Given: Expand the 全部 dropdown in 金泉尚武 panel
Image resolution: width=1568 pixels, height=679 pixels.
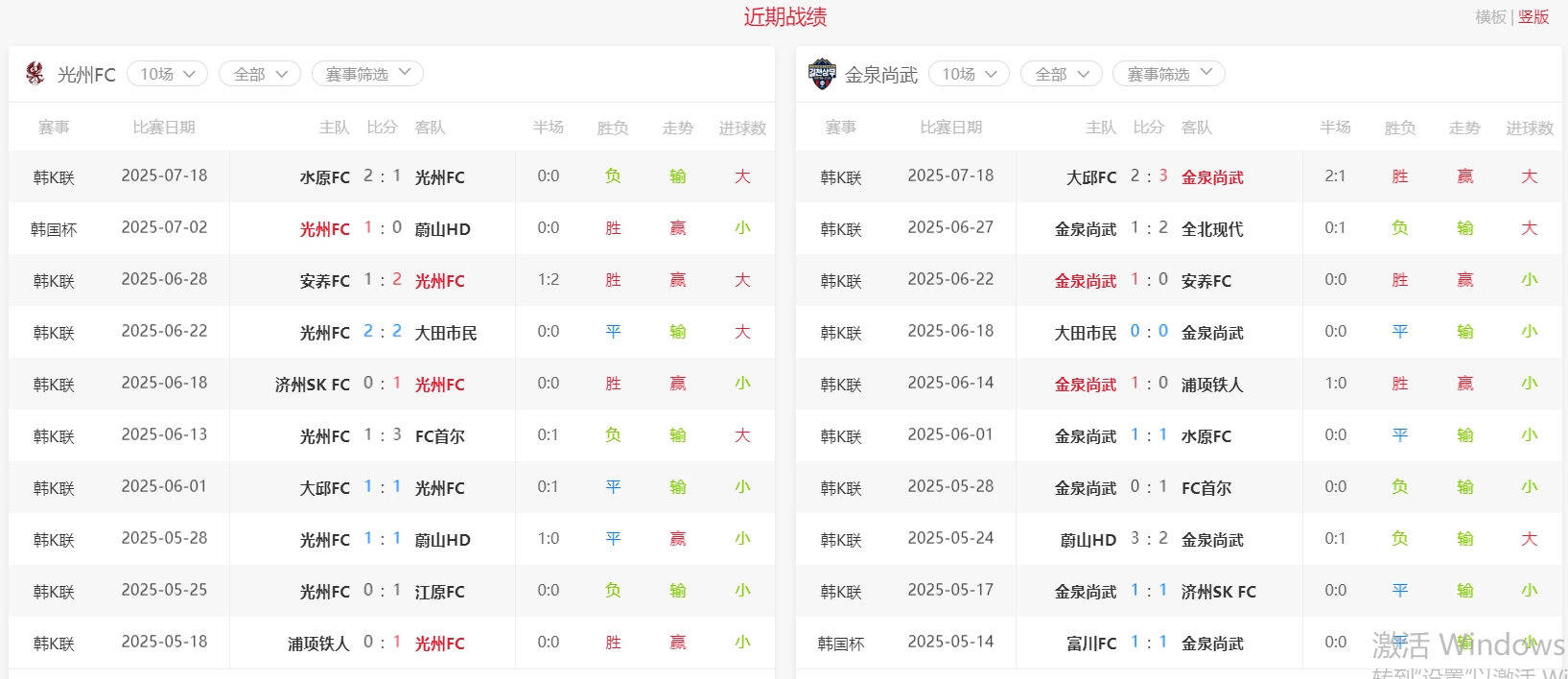Looking at the screenshot, I should (x=1062, y=74).
